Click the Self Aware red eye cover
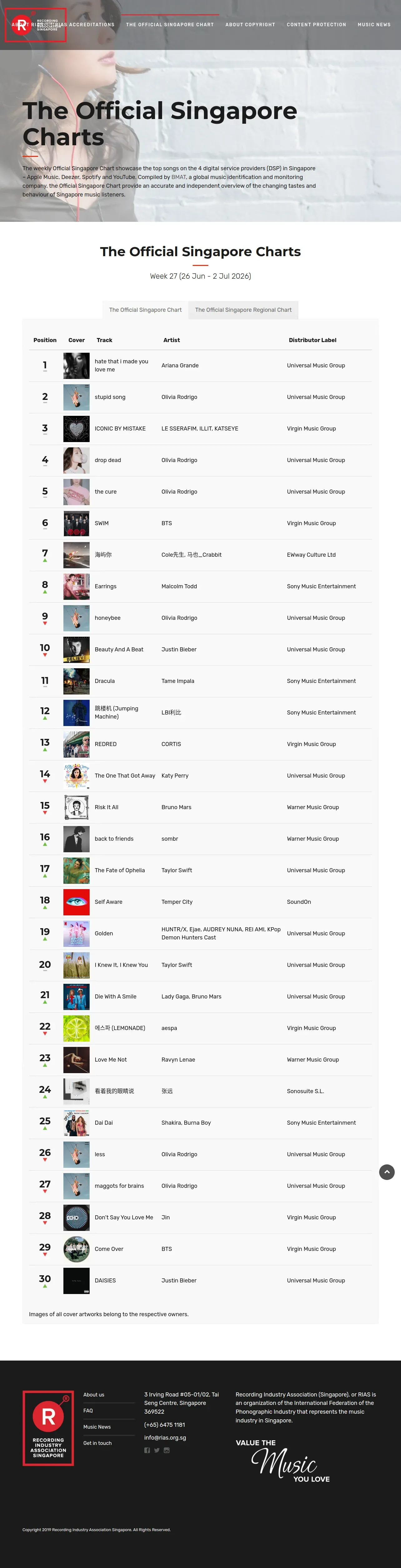Image resolution: width=401 pixels, height=1568 pixels. click(x=76, y=902)
